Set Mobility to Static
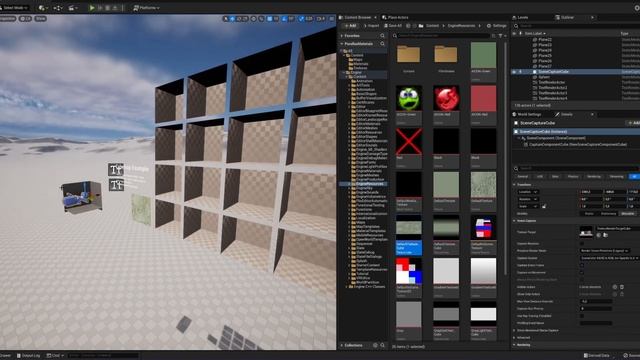640x360 pixels. pyautogui.click(x=589, y=214)
